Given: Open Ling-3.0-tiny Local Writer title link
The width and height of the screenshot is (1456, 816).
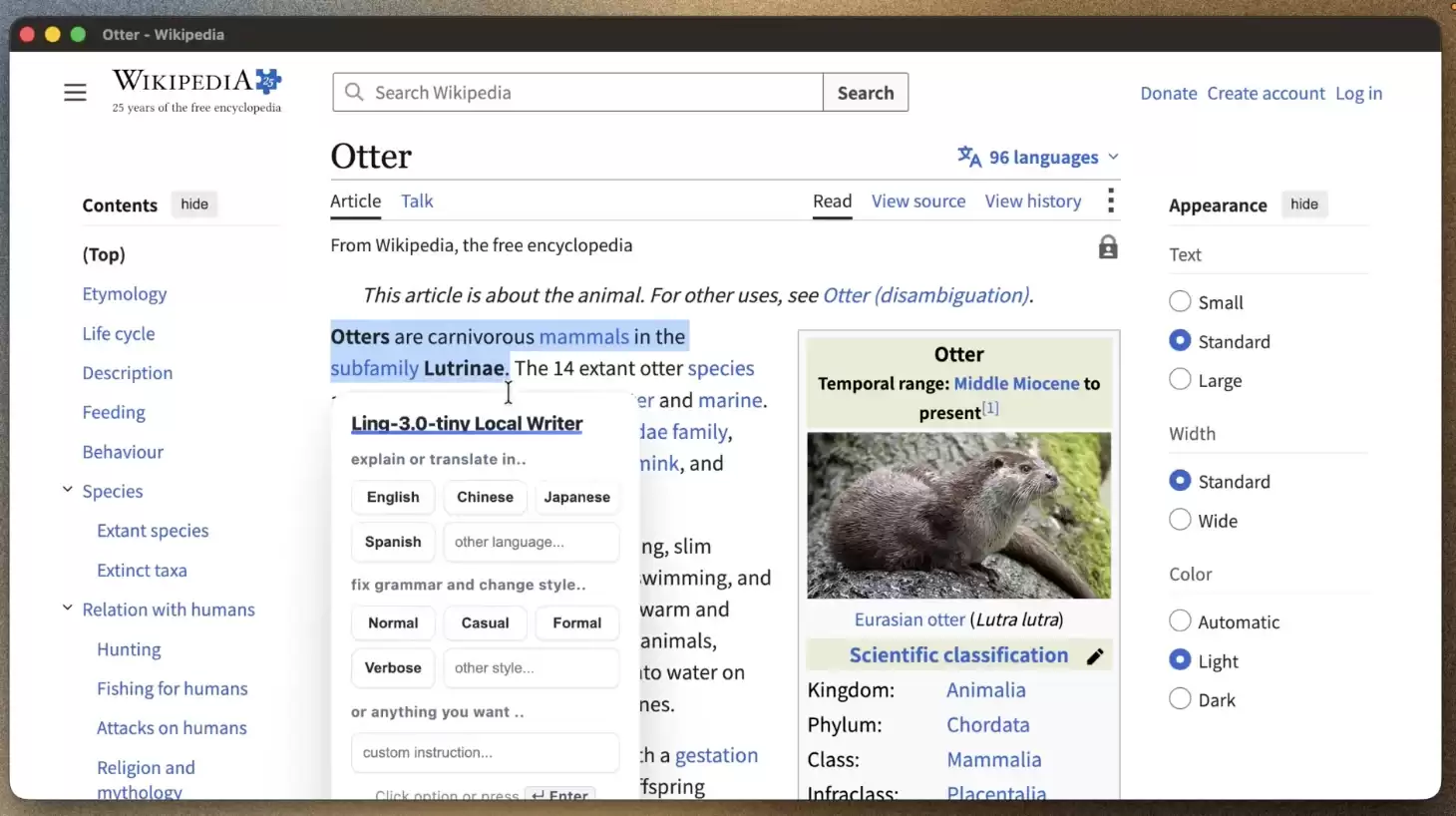Looking at the screenshot, I should [467, 423].
